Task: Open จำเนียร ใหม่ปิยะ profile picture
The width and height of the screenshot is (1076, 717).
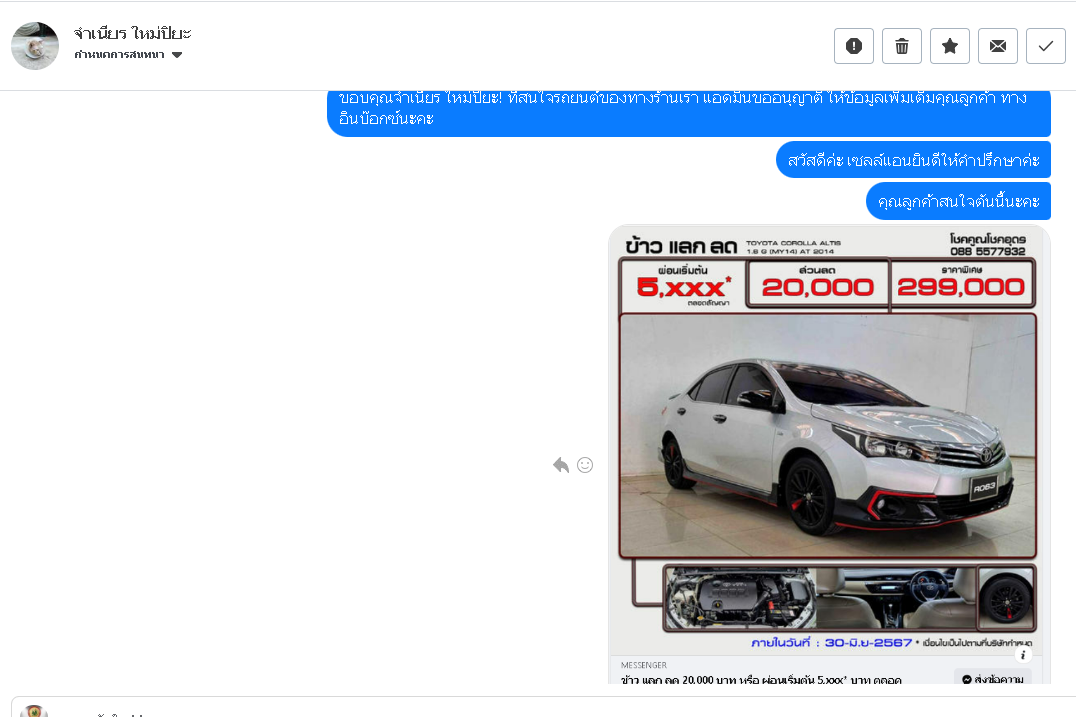Action: [35, 46]
